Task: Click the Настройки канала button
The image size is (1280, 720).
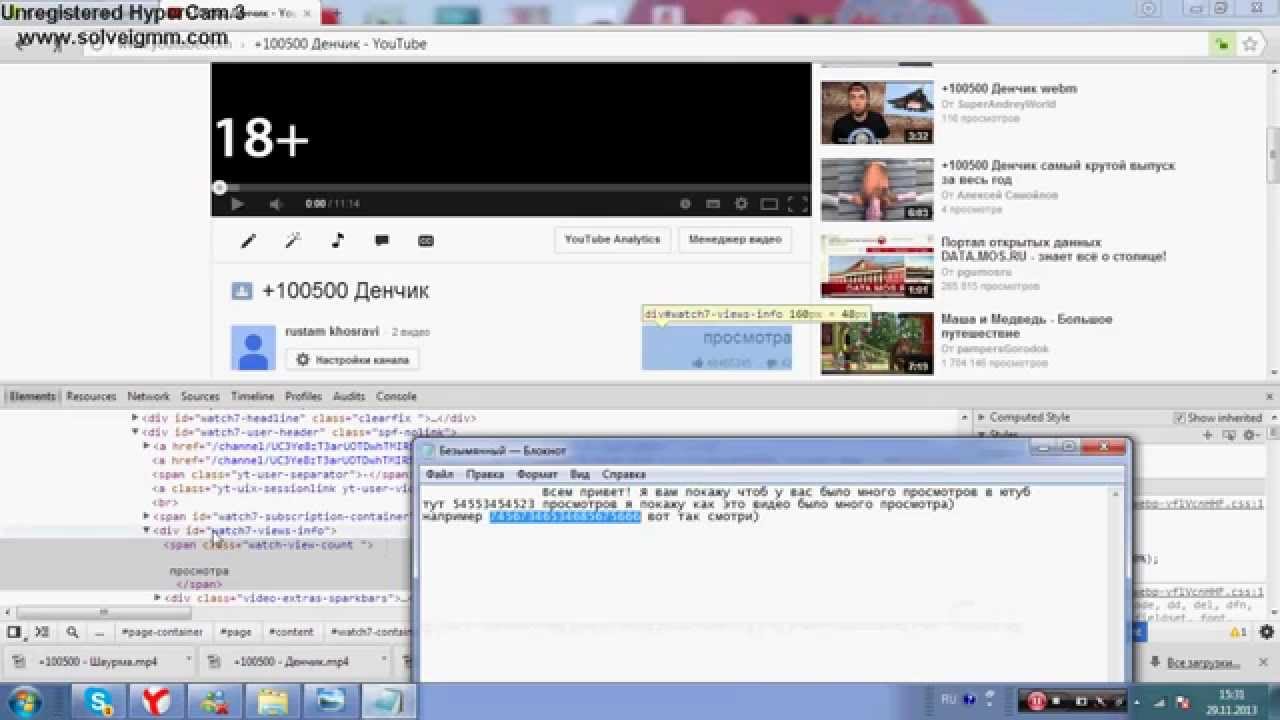Action: tap(352, 360)
